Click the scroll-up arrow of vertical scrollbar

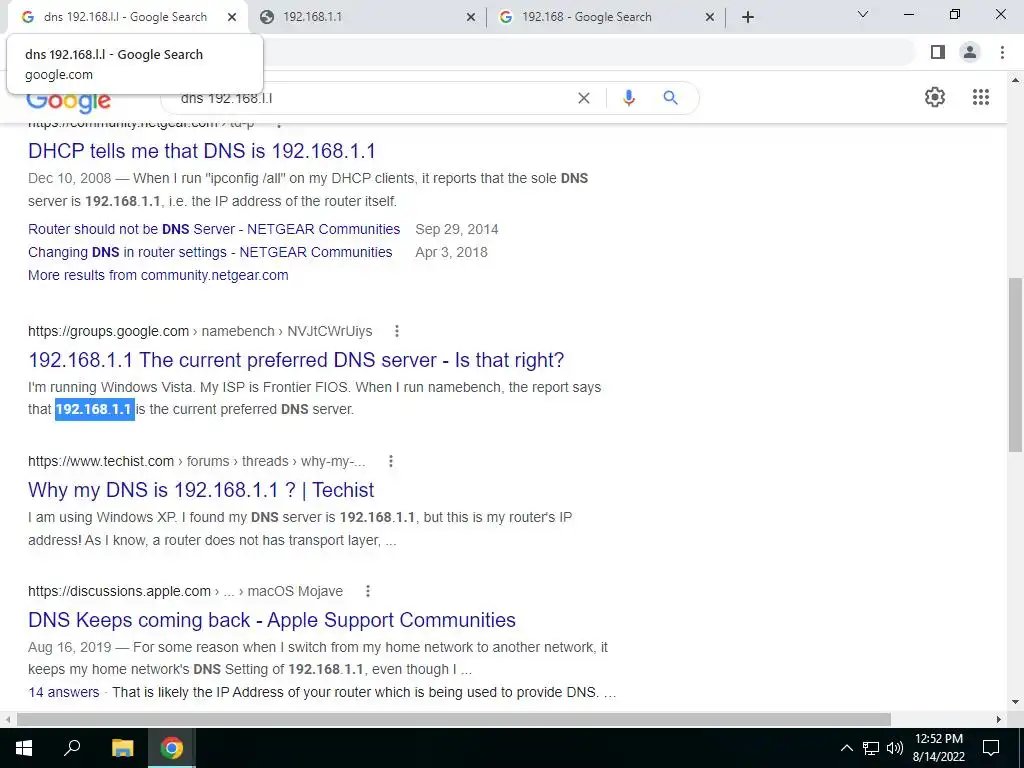point(1015,80)
